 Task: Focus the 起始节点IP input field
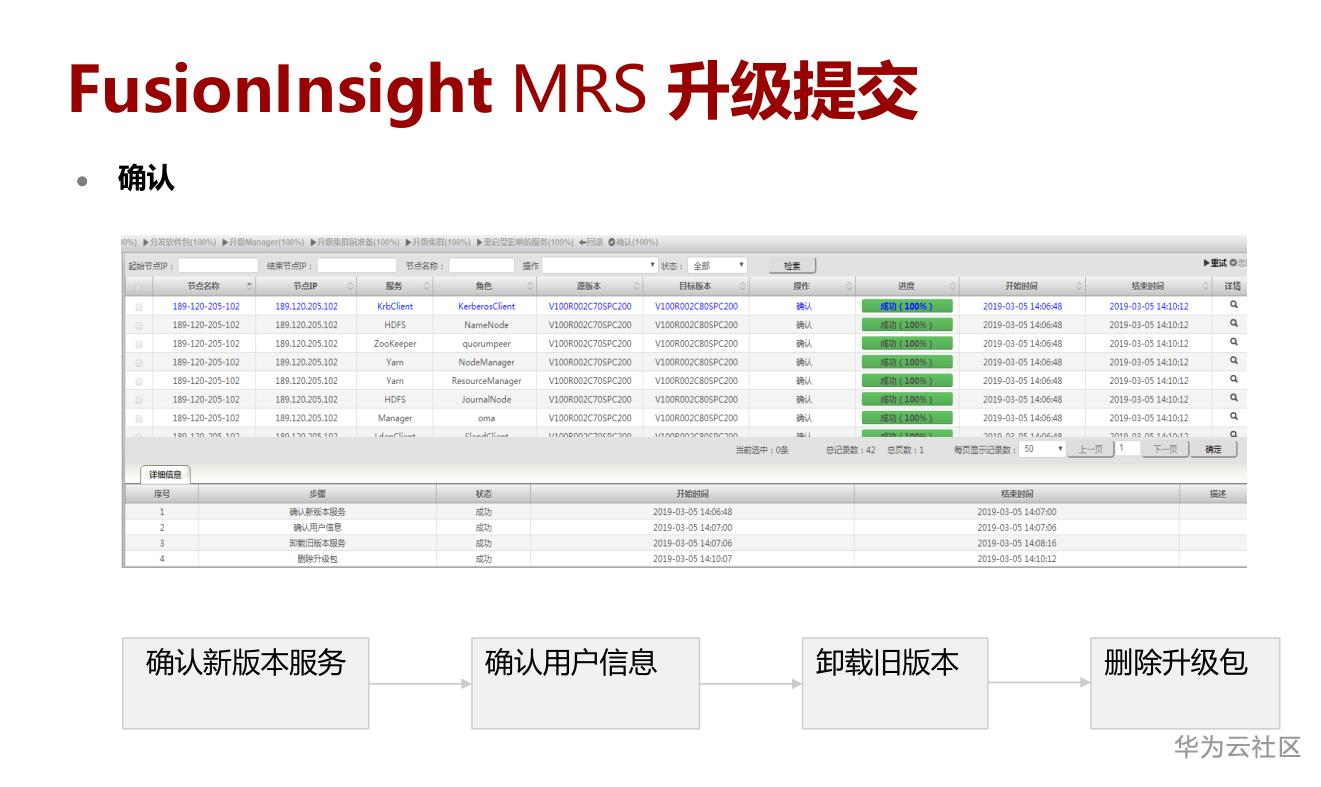pos(218,266)
